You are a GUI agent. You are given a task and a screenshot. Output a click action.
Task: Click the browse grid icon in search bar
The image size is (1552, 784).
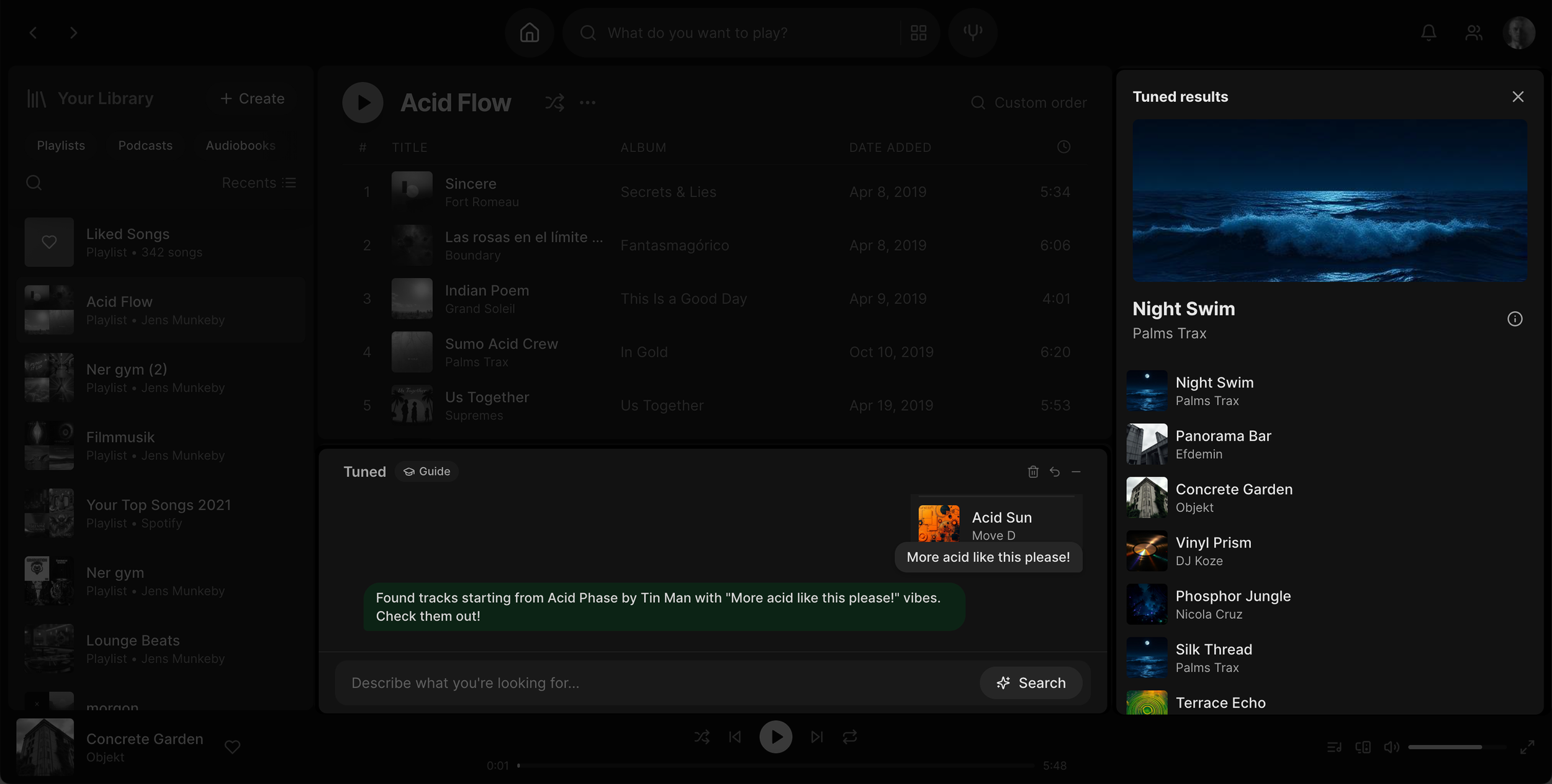click(918, 33)
